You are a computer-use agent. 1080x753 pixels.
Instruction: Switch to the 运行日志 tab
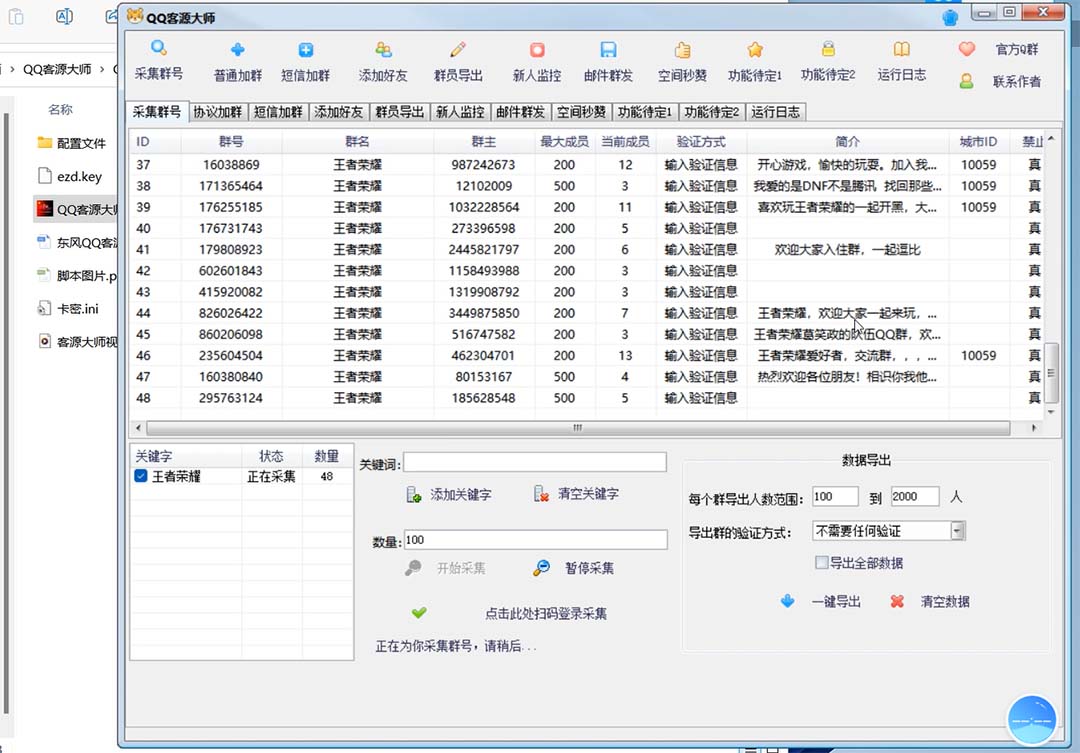point(776,111)
